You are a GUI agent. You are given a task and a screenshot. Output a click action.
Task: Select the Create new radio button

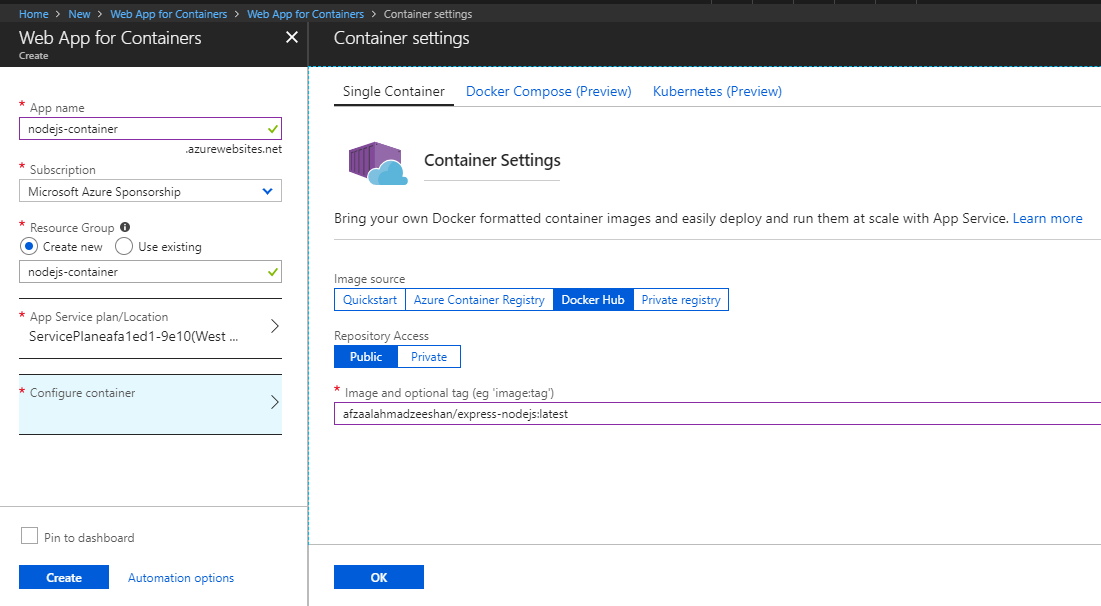(x=29, y=246)
